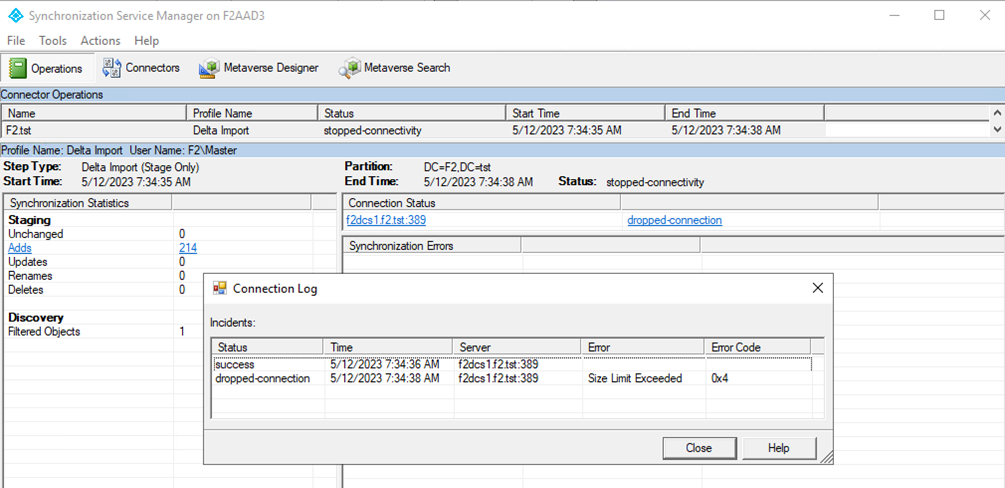Screen dimensions: 1005x488
Task: Open the Actions menu
Action: click(100, 40)
